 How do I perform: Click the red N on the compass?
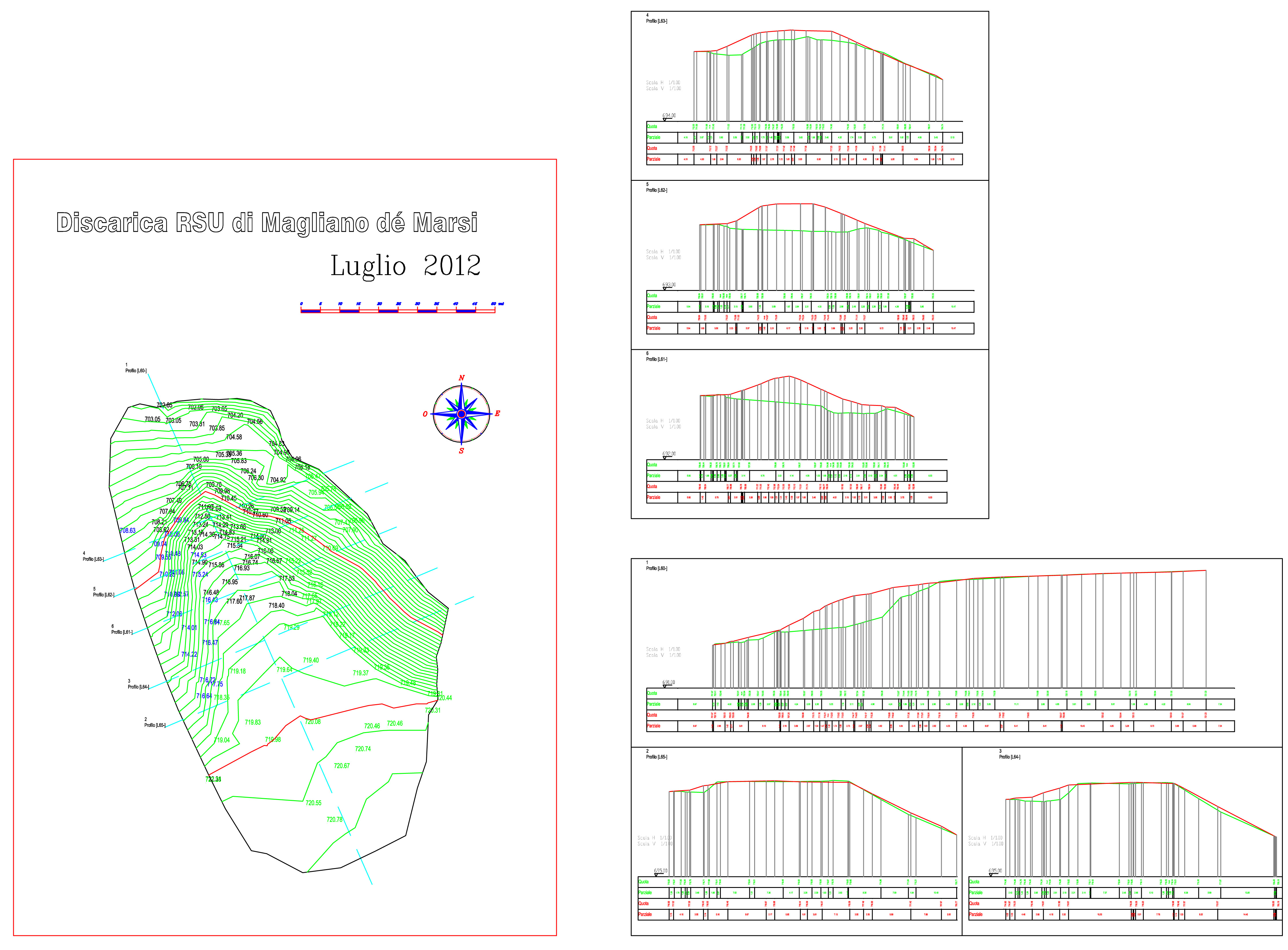point(461,378)
